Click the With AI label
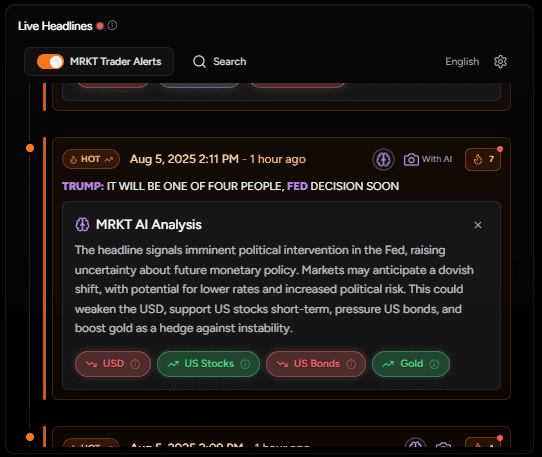 (437, 159)
